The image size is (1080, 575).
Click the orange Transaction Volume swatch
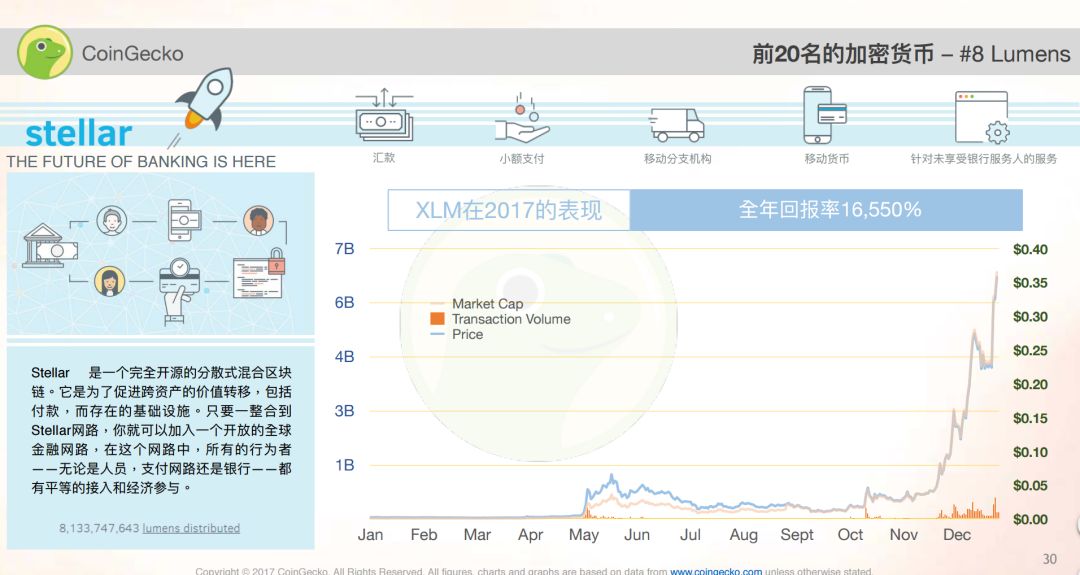pos(437,319)
